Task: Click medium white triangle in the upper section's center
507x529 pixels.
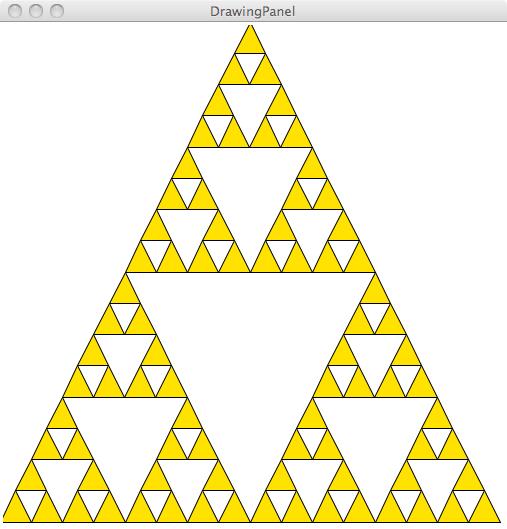Action: [250, 189]
